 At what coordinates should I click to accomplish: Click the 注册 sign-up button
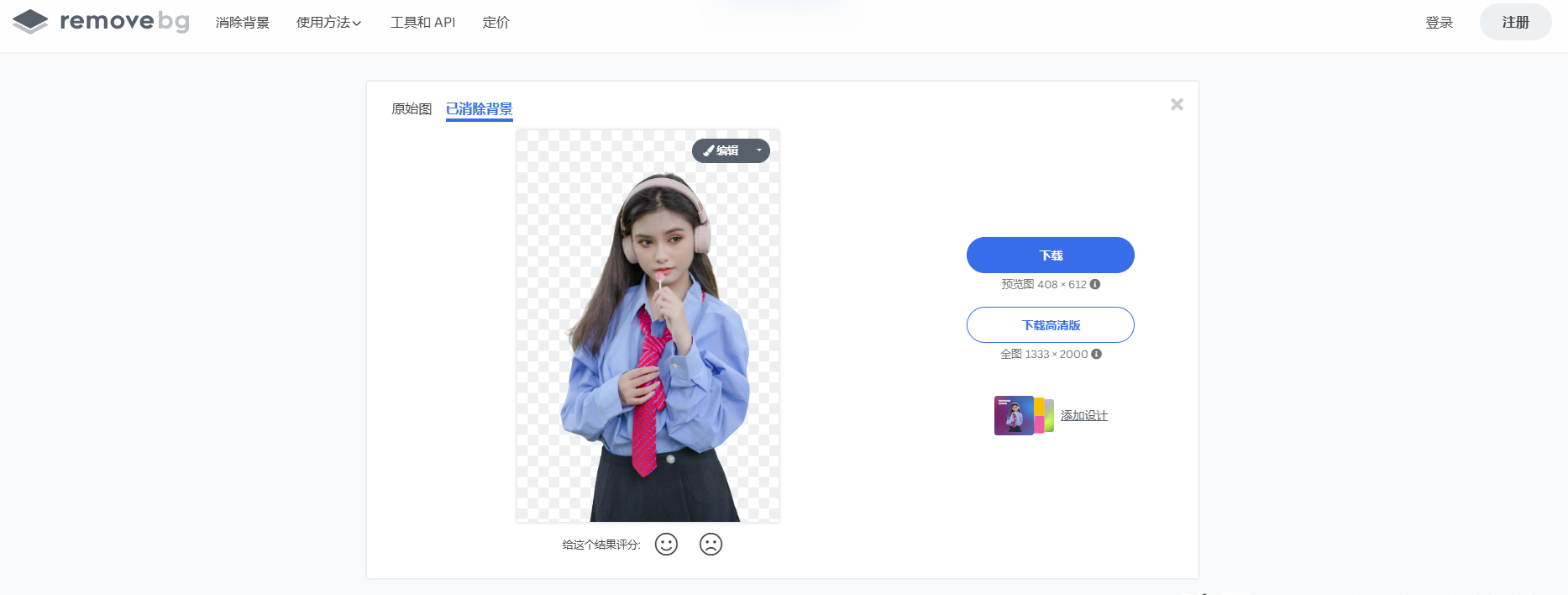(1515, 22)
